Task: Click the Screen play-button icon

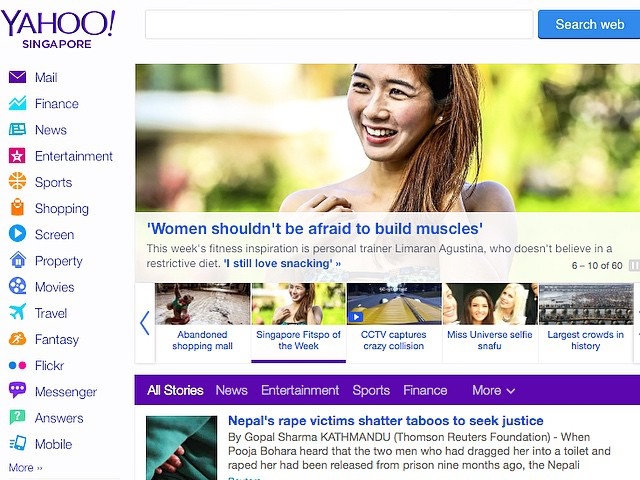Action: click(17, 233)
